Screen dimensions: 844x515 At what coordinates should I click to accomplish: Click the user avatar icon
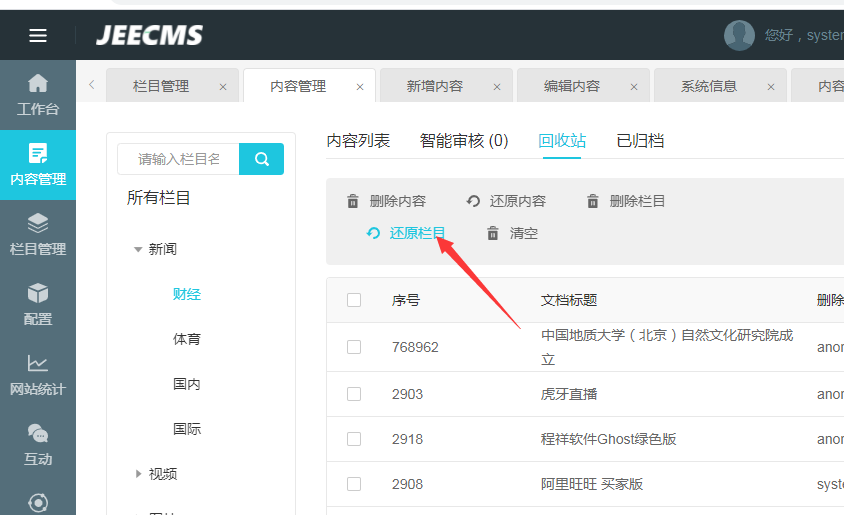[739, 35]
